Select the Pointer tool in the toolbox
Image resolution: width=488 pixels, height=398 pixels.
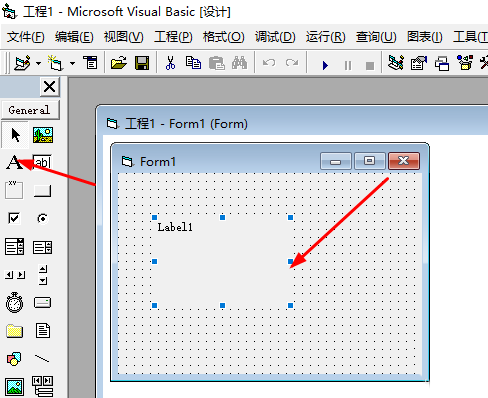pos(15,135)
